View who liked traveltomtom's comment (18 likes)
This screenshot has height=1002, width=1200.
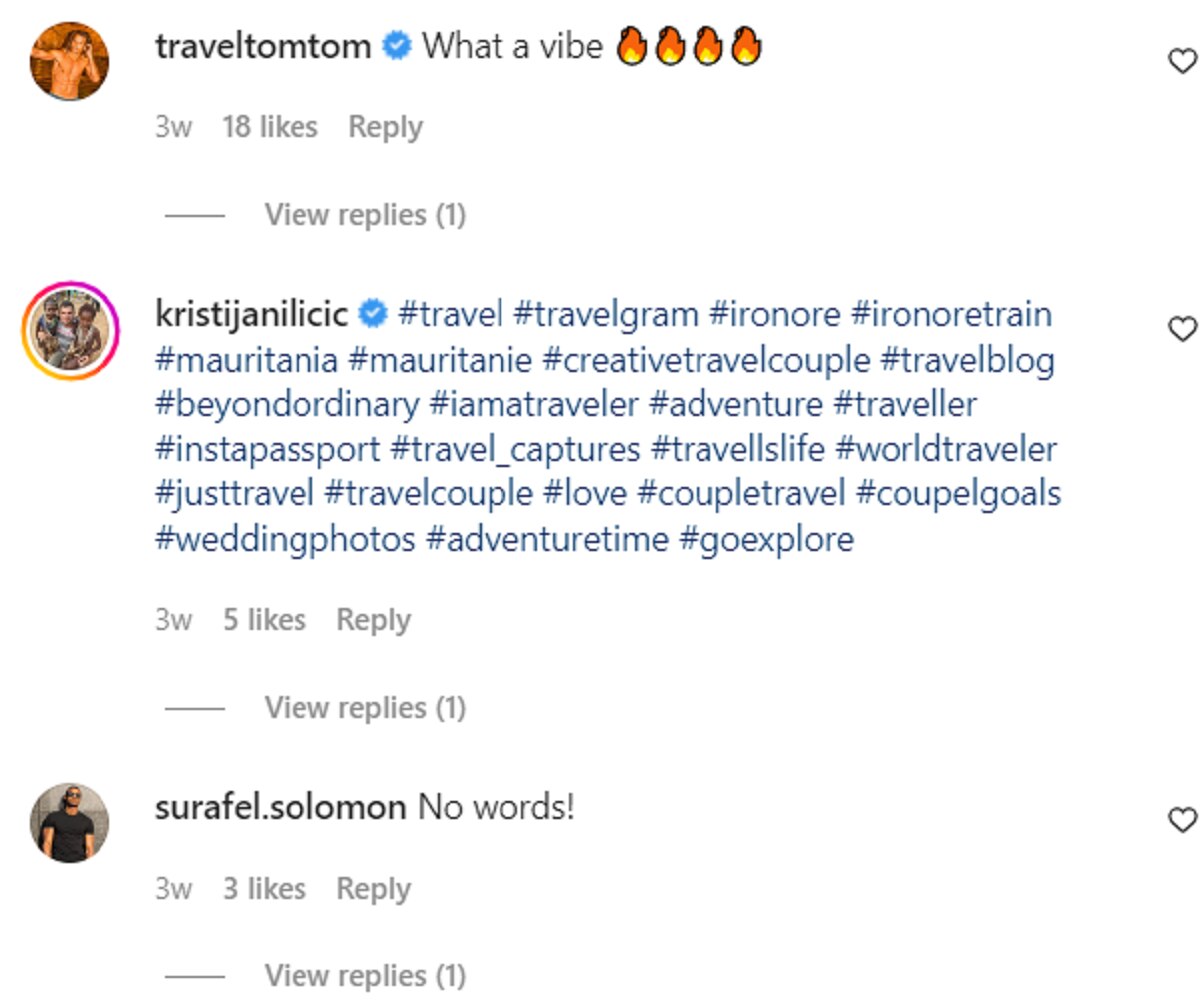tap(269, 128)
